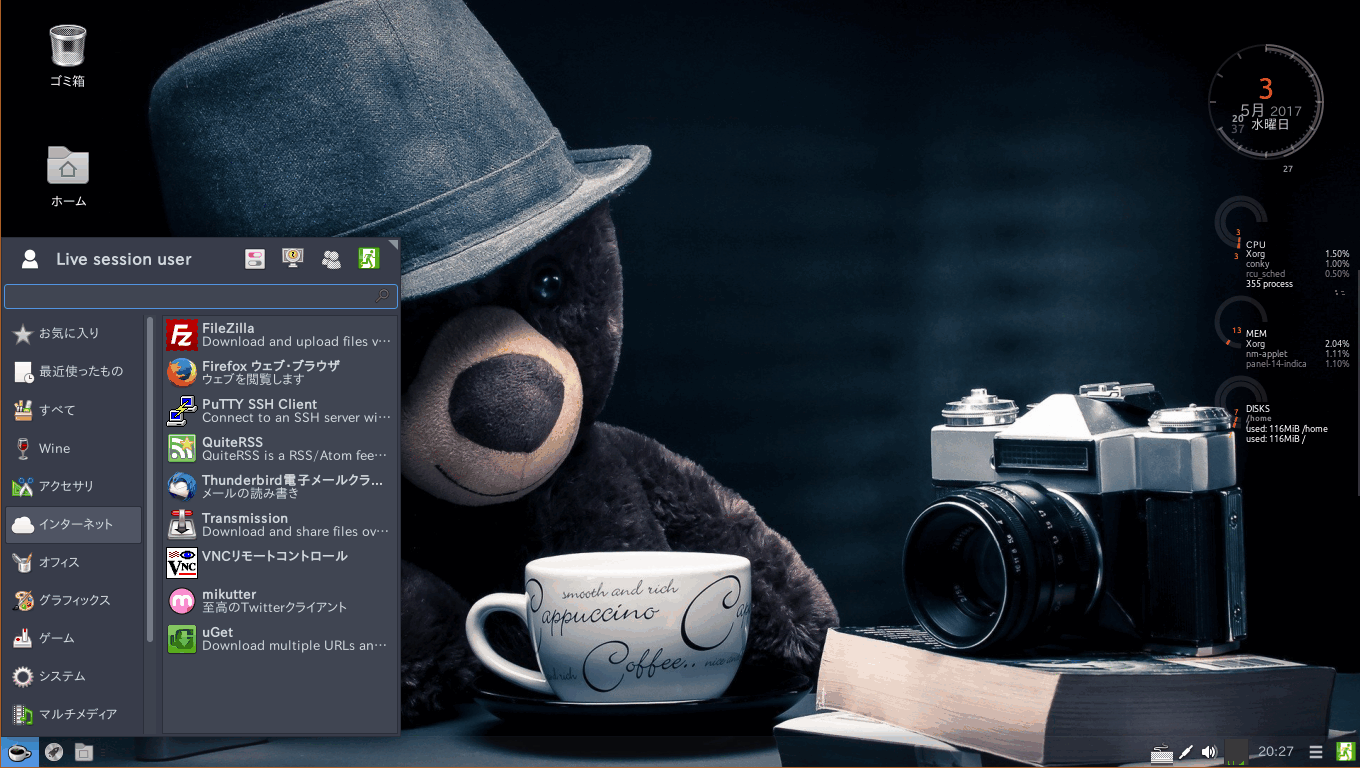Viewport: 1360px width, 768px height.
Task: Select the ゲーム (Games) category
Action: click(74, 638)
